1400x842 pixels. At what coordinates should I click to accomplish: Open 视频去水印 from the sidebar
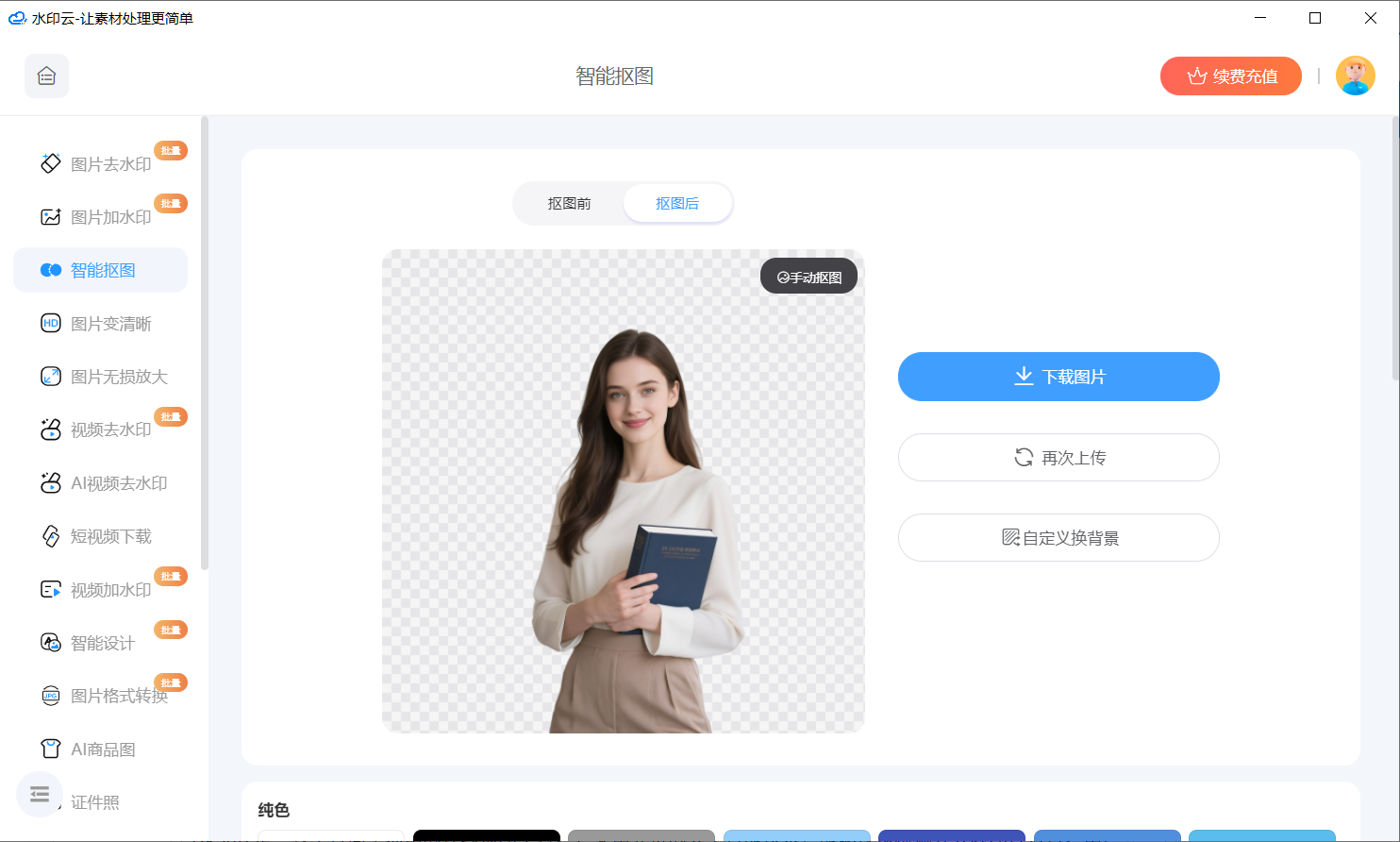tap(110, 429)
